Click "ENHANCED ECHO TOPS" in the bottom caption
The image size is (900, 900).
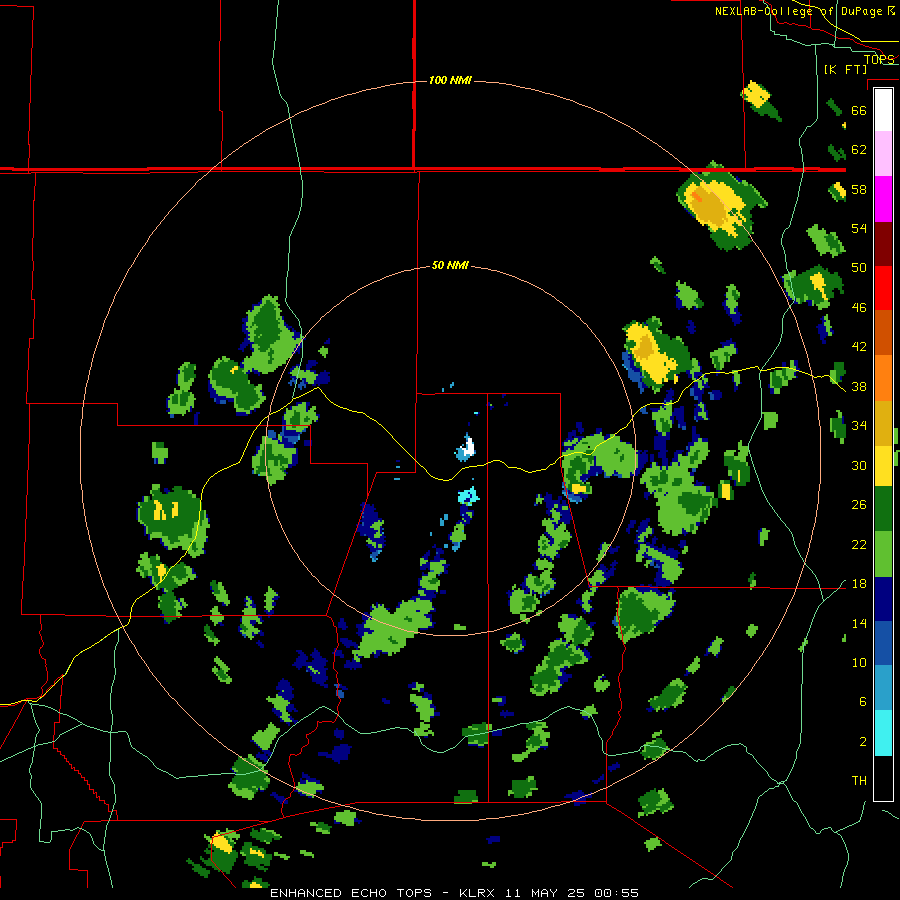pos(351,893)
